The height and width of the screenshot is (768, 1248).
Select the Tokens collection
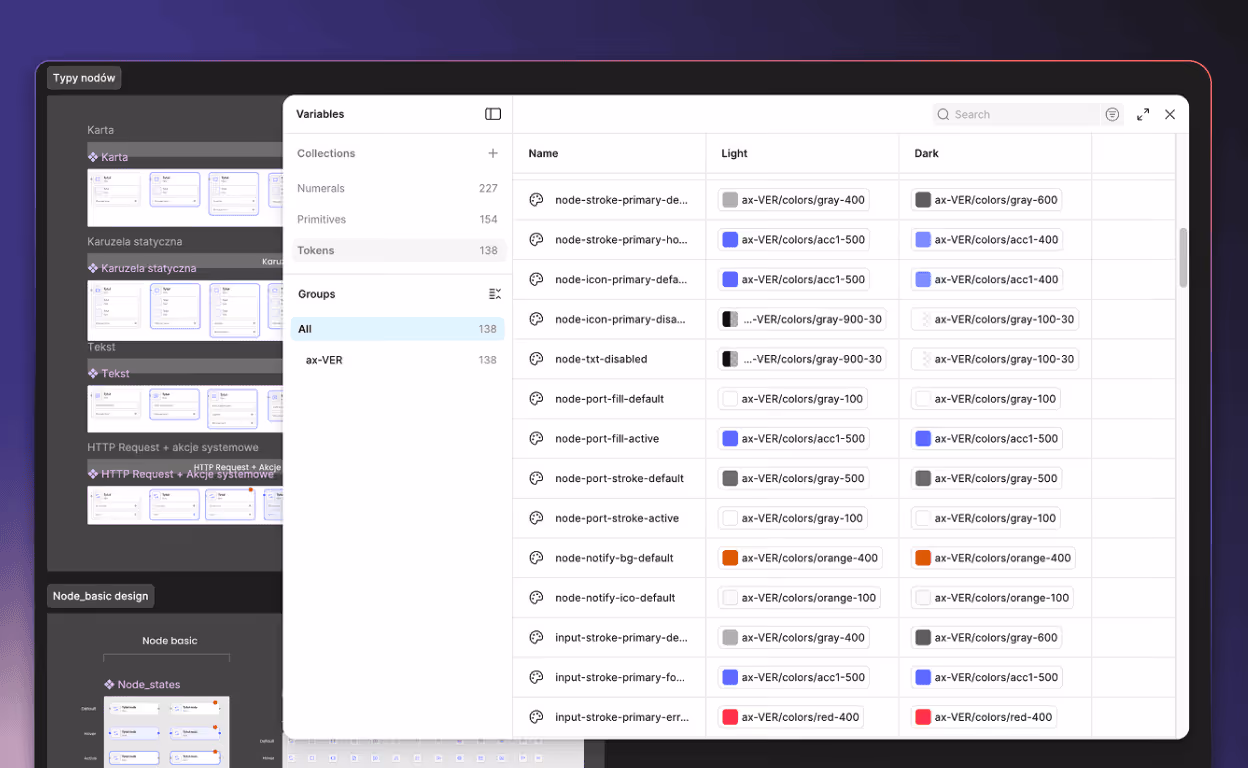(x=397, y=250)
